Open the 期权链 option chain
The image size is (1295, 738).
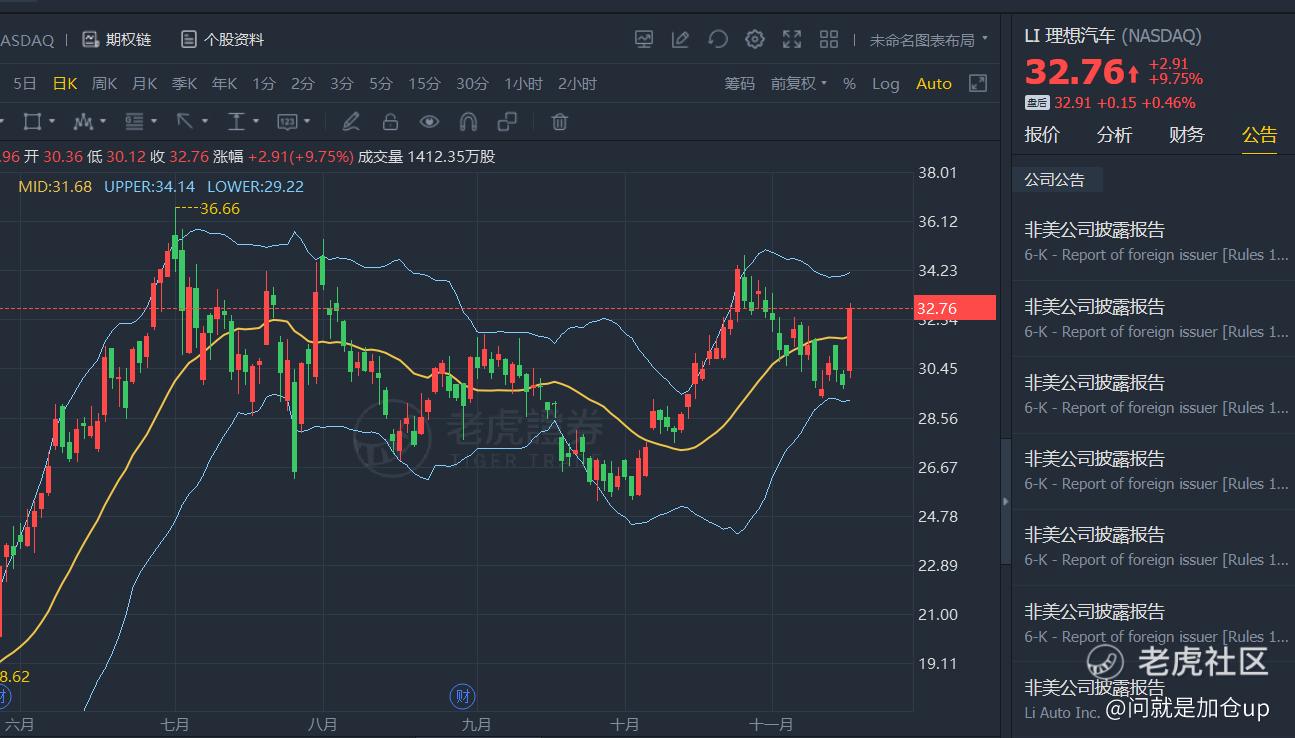pos(117,40)
